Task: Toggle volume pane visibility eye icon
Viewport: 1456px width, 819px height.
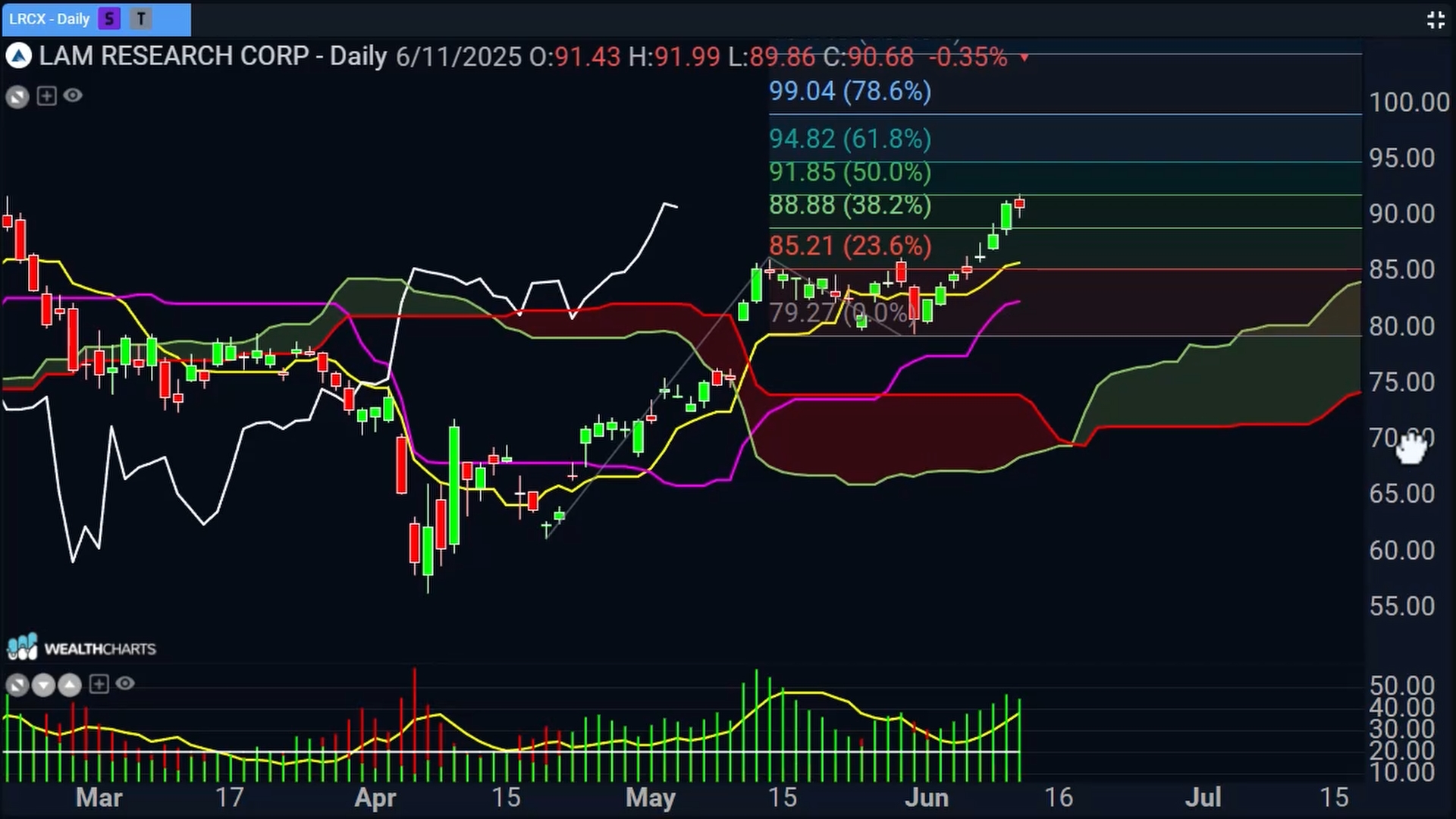Action: click(x=125, y=684)
